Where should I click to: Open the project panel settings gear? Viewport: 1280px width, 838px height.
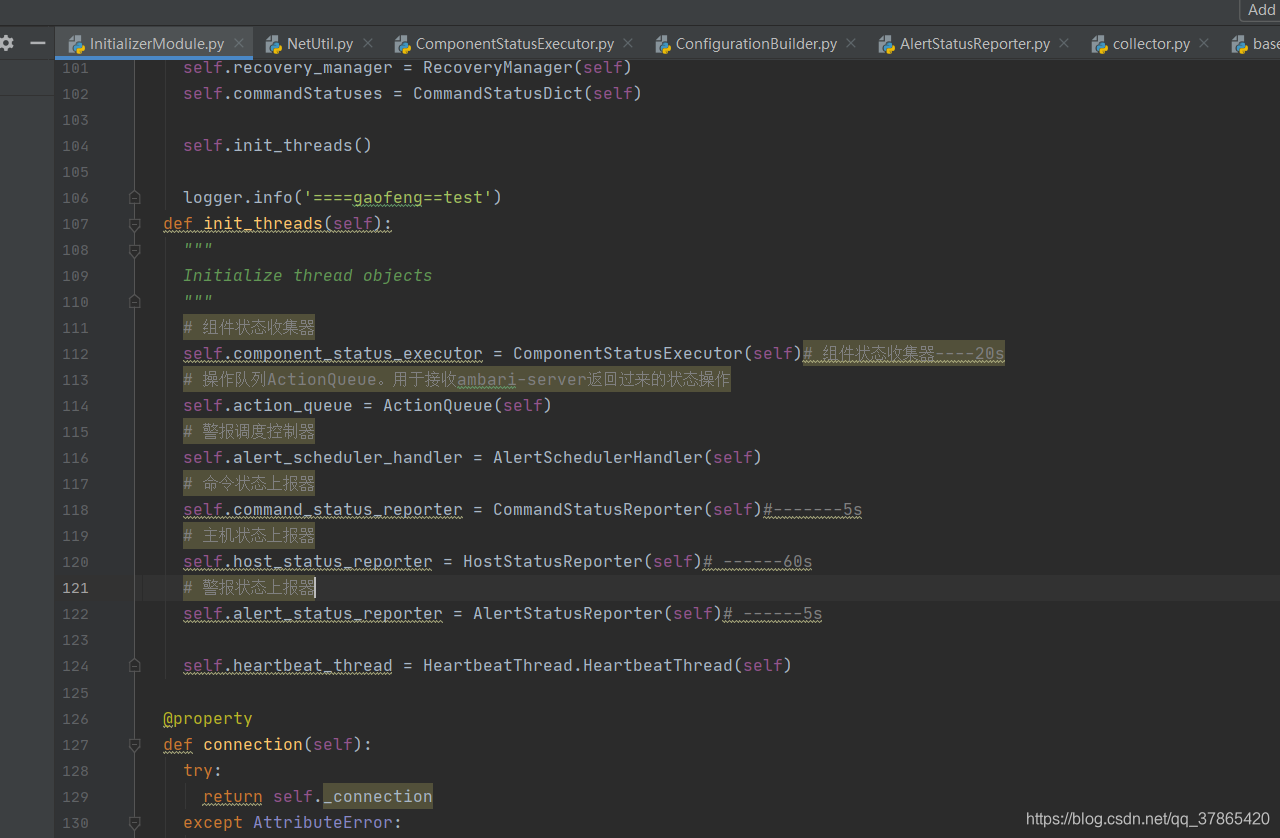[x=6, y=43]
